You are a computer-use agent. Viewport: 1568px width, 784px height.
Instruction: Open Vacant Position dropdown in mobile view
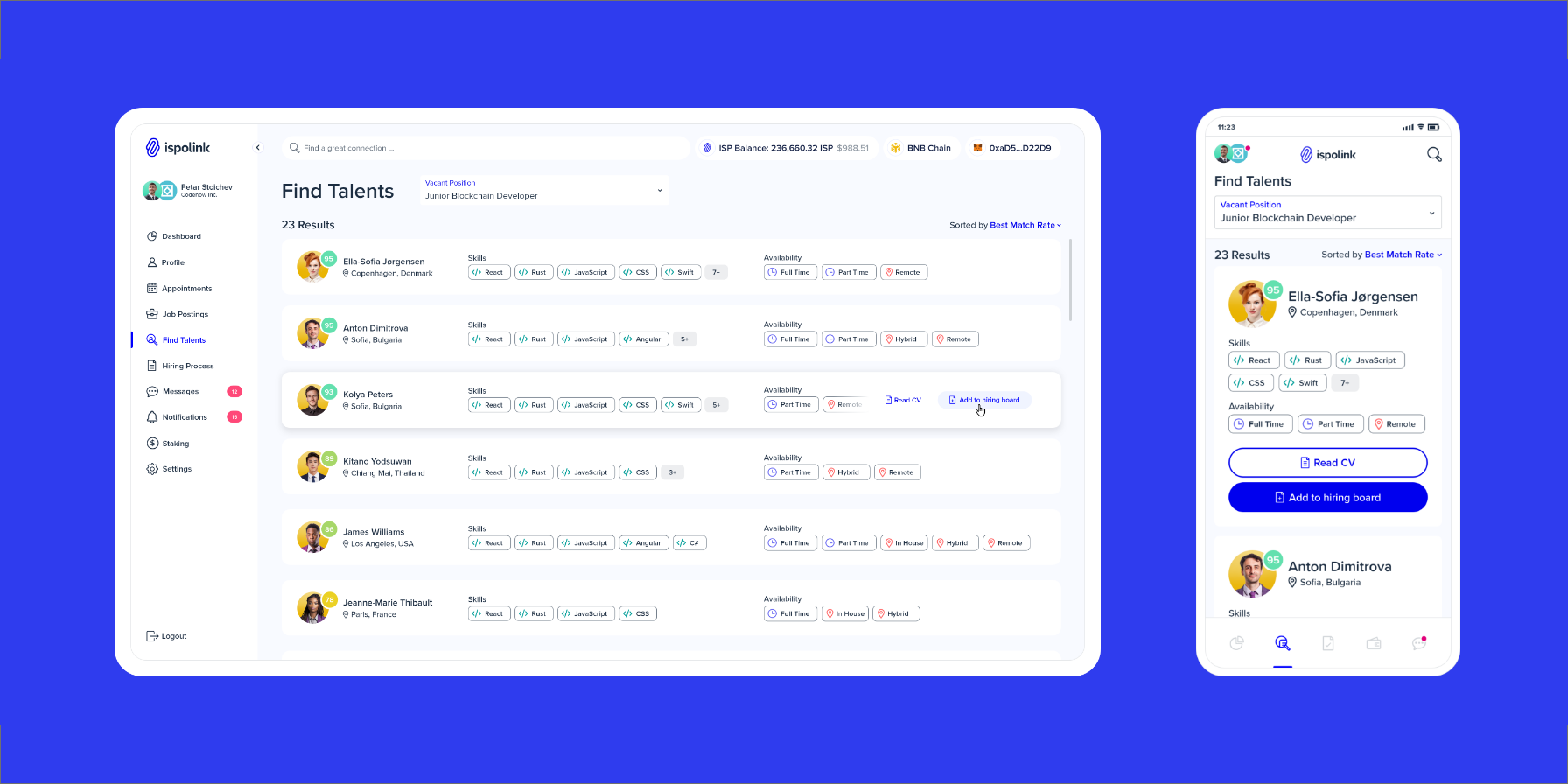click(x=1328, y=213)
